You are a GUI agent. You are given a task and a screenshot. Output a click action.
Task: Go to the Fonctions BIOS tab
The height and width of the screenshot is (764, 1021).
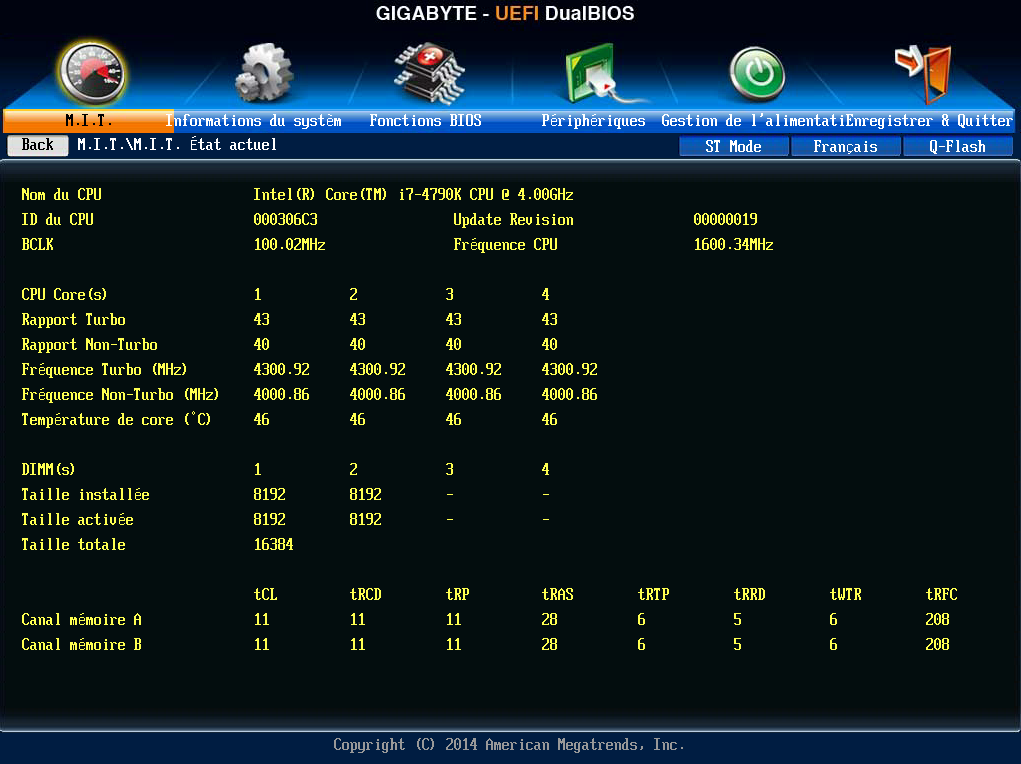pos(425,121)
